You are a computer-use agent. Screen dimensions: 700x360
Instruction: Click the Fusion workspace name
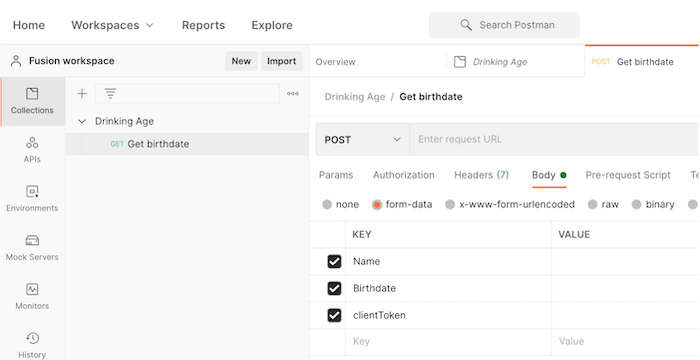tap(71, 61)
